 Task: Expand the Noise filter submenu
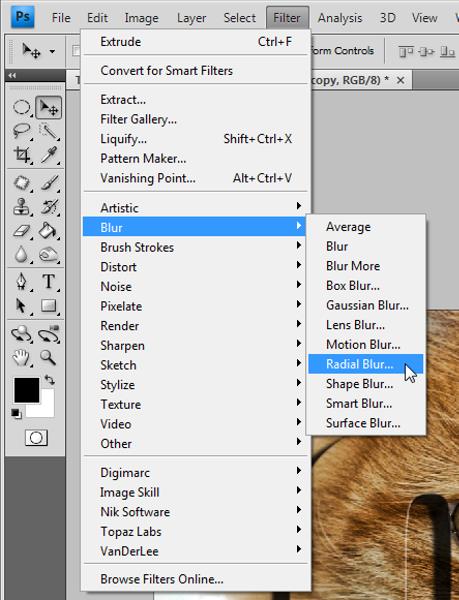click(196, 286)
